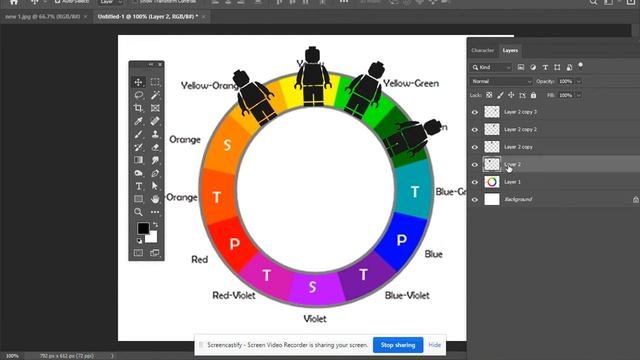The image size is (640, 360).
Task: Select the Background layer thumbnail
Action: (x=492, y=200)
